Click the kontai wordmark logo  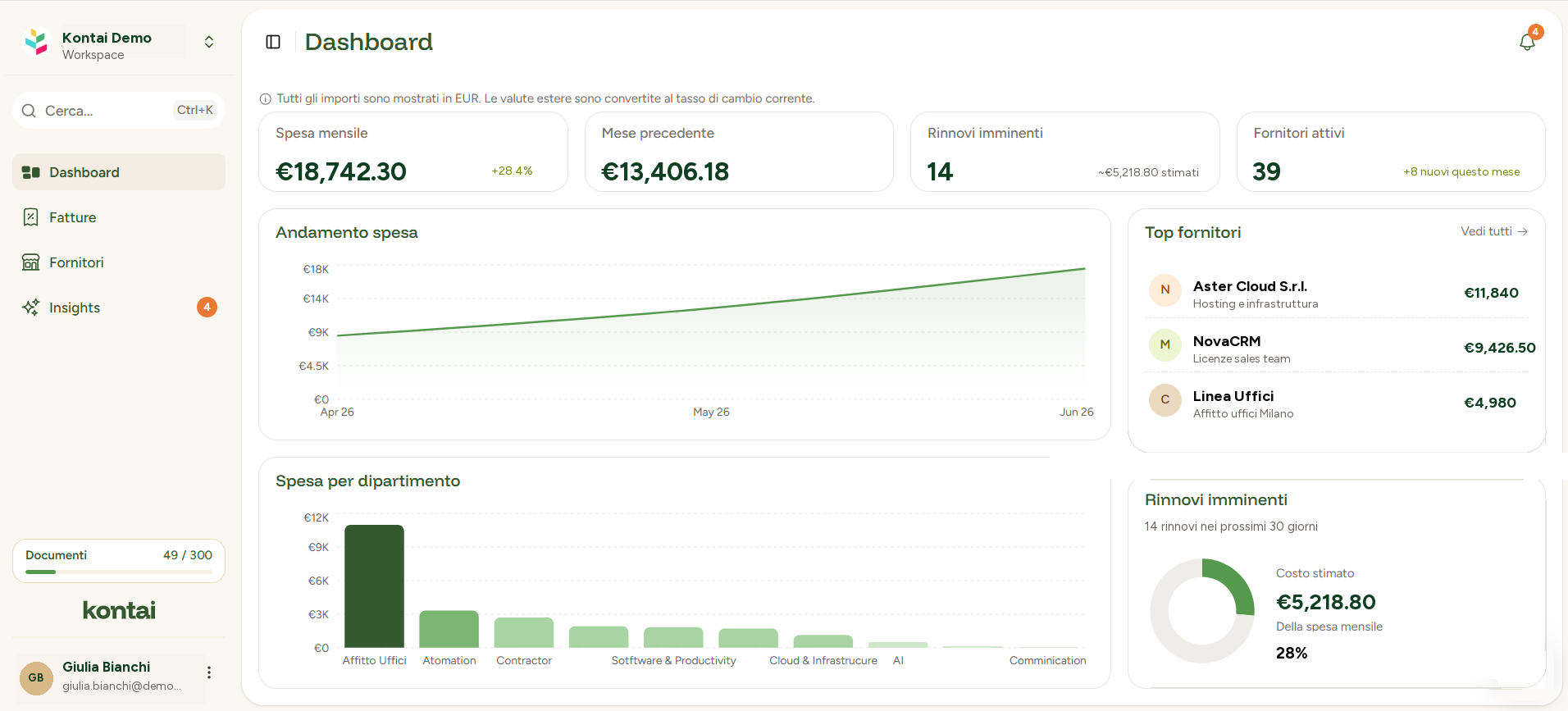[119, 610]
